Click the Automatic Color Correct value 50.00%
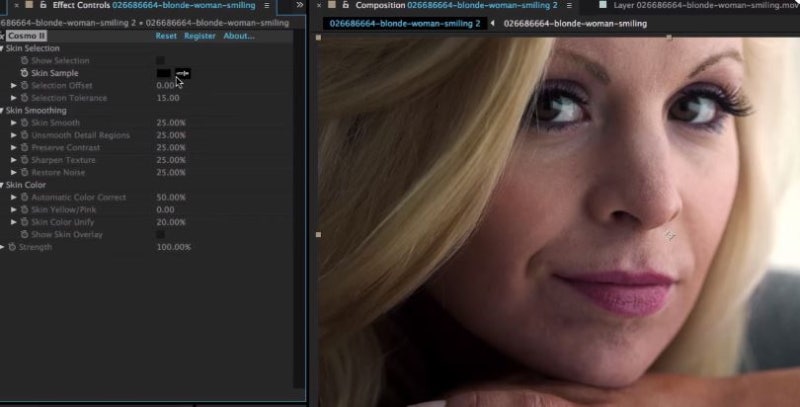Image resolution: width=800 pixels, height=407 pixels. point(171,197)
